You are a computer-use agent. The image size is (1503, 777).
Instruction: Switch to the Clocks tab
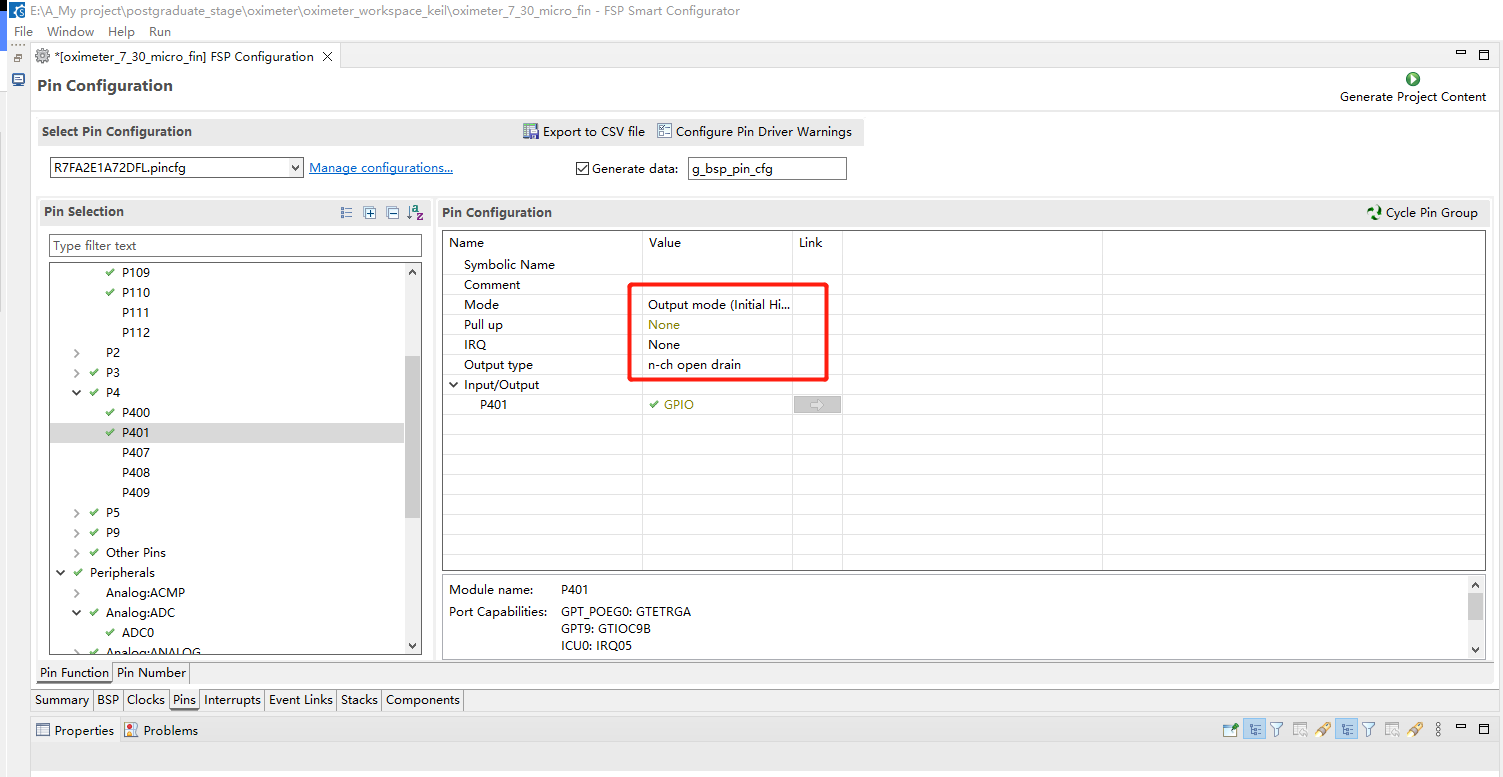point(146,700)
